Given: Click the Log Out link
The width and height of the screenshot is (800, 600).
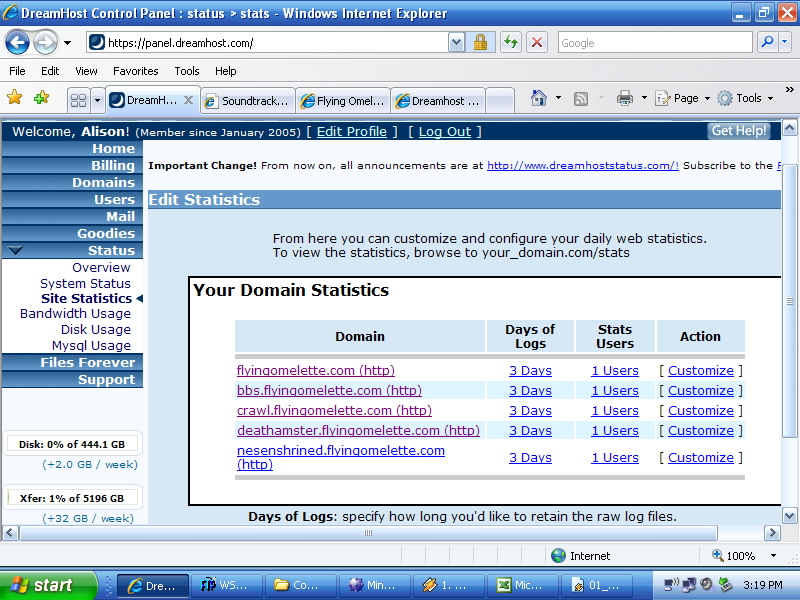Looking at the screenshot, I should pos(444,132).
